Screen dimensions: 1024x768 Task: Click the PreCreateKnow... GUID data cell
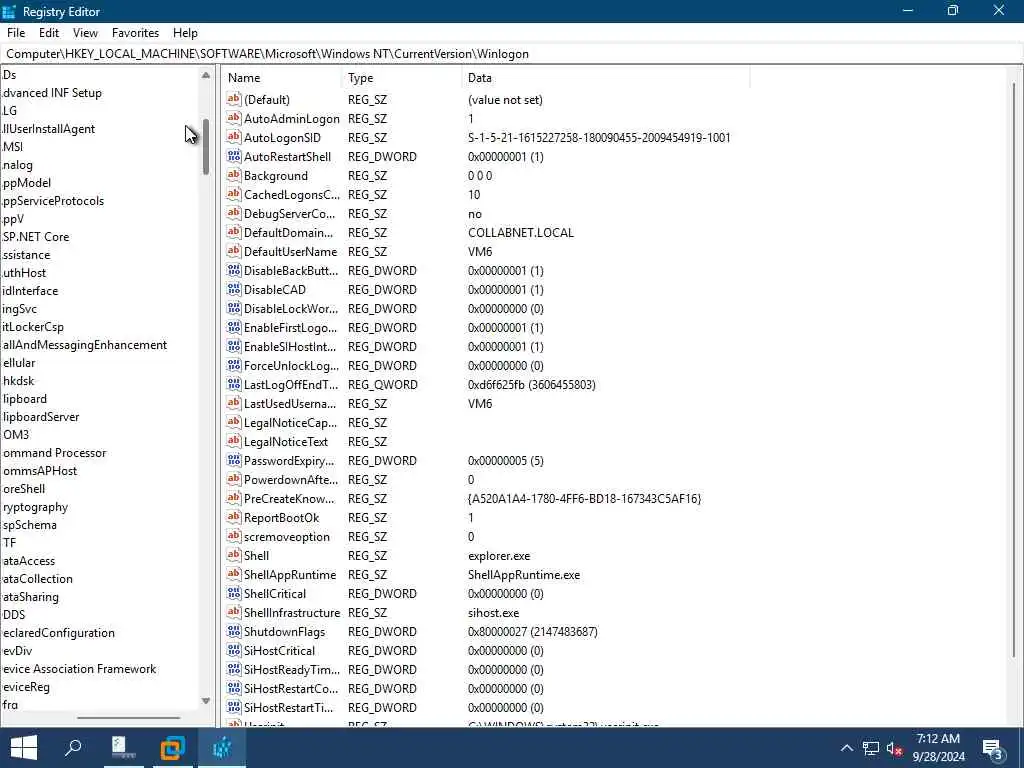584,499
